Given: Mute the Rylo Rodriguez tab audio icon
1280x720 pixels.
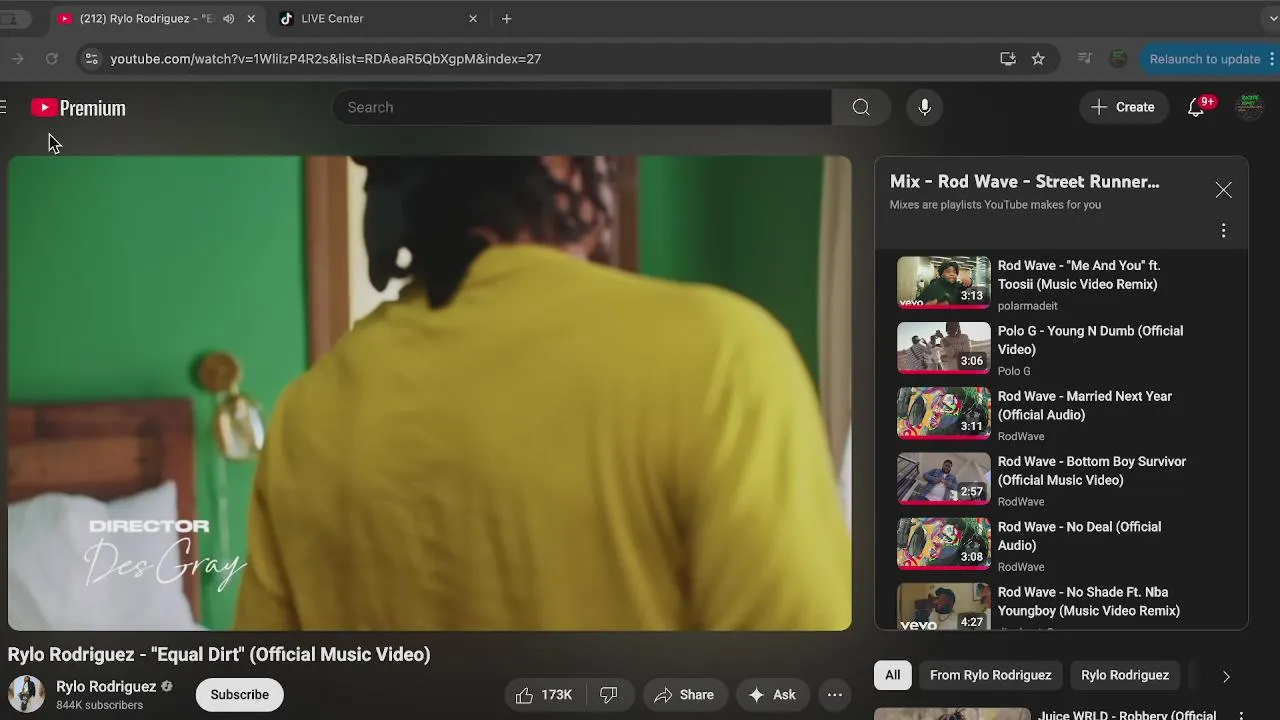Looking at the screenshot, I should pos(229,19).
